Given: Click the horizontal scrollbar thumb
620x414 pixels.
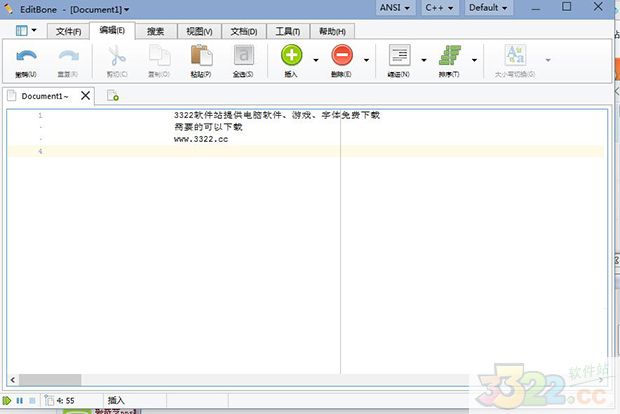Looking at the screenshot, I should [x=50, y=380].
